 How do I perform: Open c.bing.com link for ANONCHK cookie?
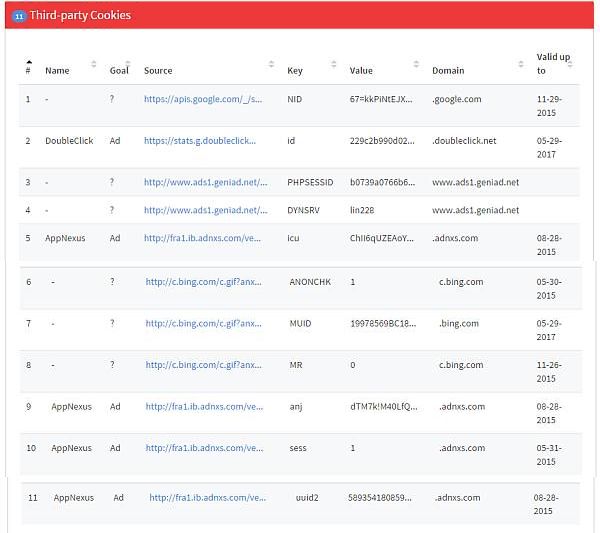[x=204, y=282]
